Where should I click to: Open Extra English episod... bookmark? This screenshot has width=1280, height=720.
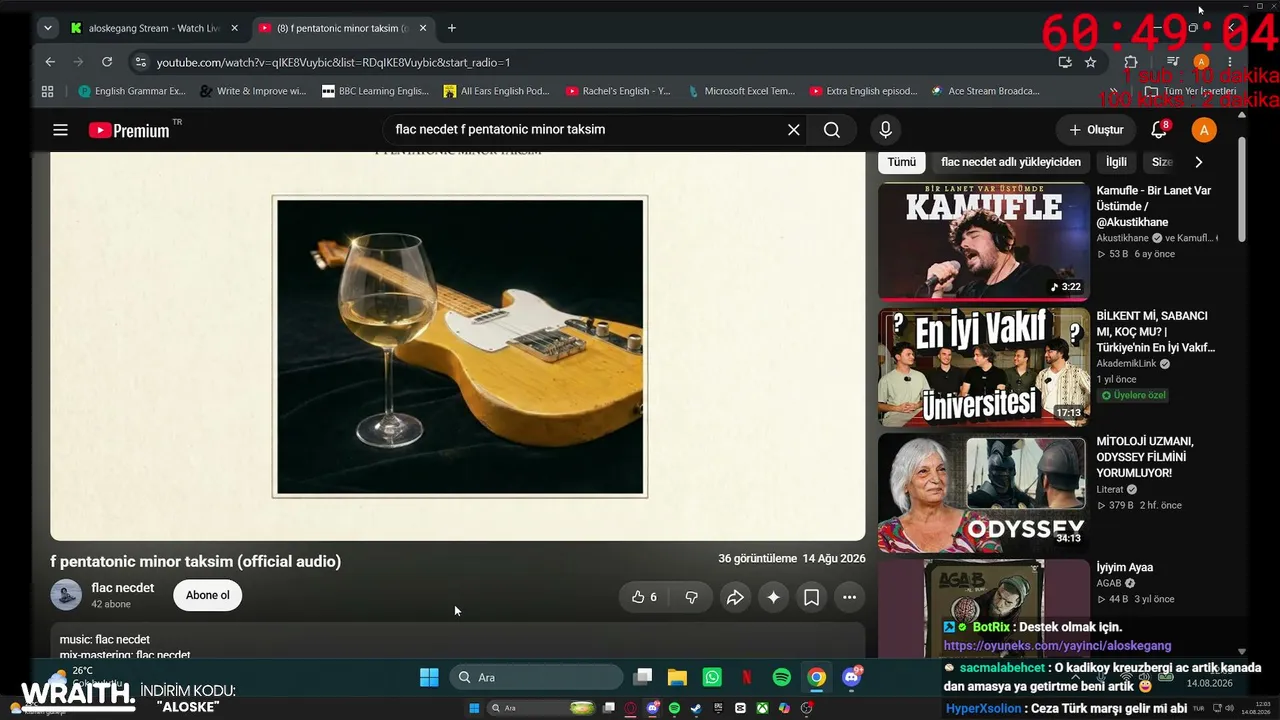[864, 91]
